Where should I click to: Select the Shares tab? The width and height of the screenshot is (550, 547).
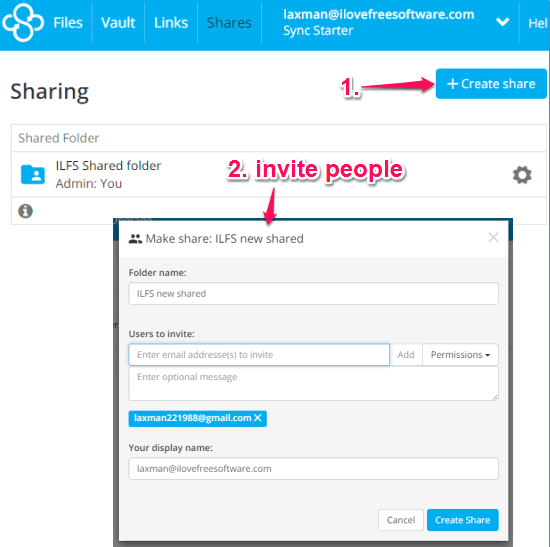pyautogui.click(x=229, y=23)
